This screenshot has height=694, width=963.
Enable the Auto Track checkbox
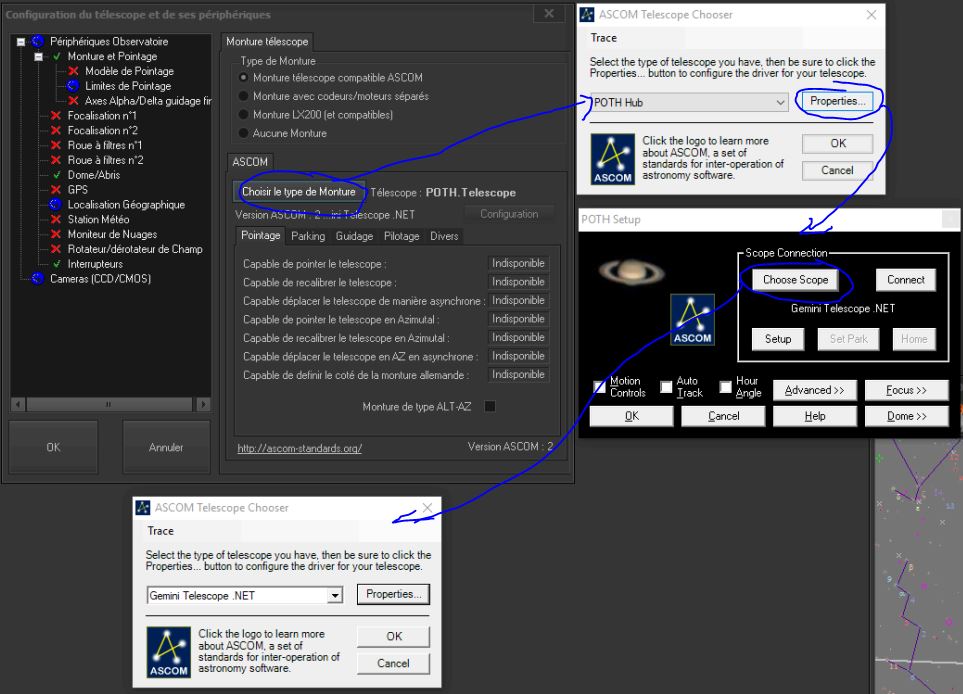[x=666, y=387]
